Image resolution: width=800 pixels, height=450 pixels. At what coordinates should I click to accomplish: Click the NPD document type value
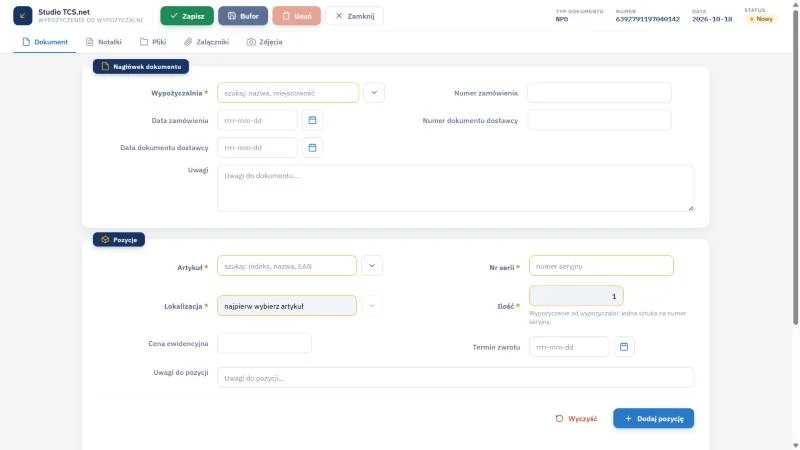click(x=562, y=19)
